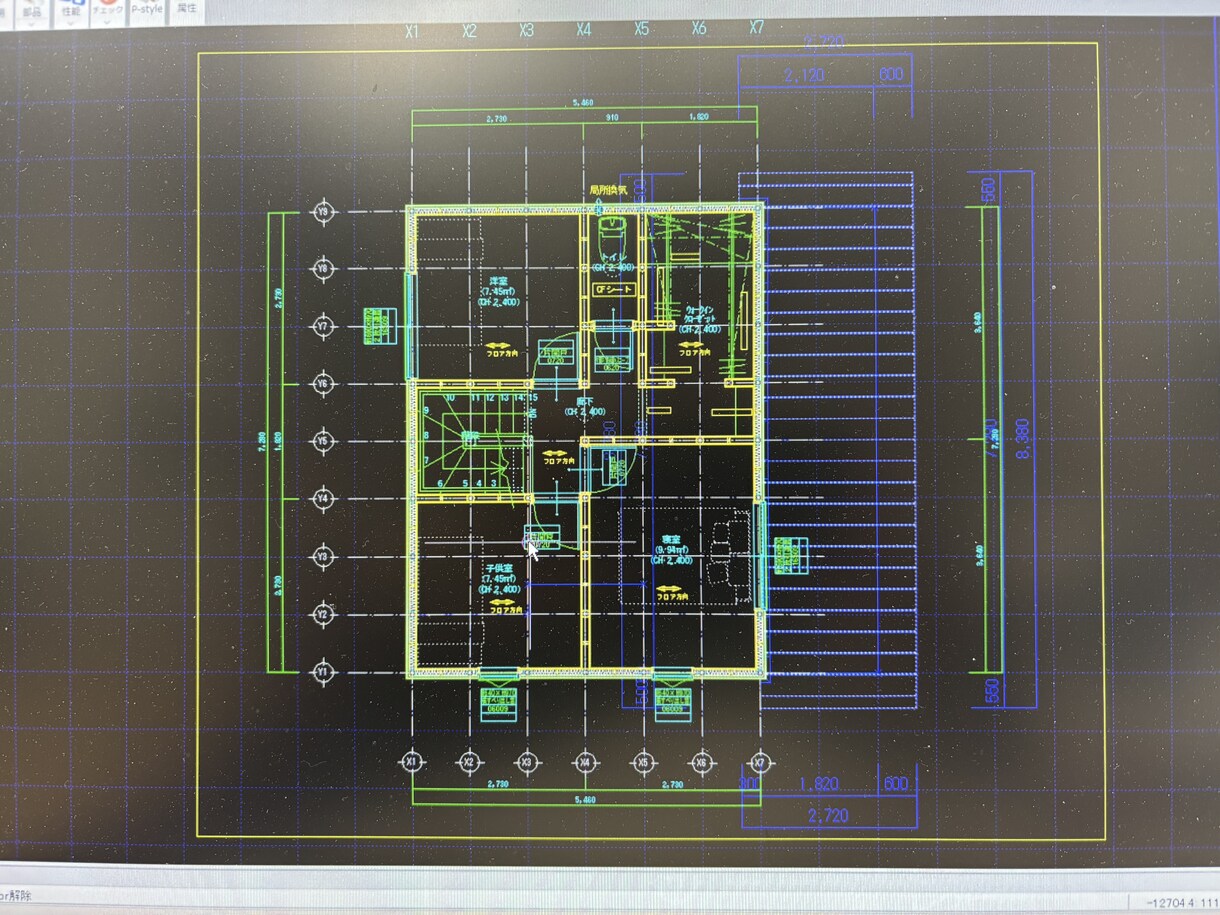This screenshot has width=1220, height=915.
Task: Click the X7 grid bubble at bottom
Action: tap(761, 762)
